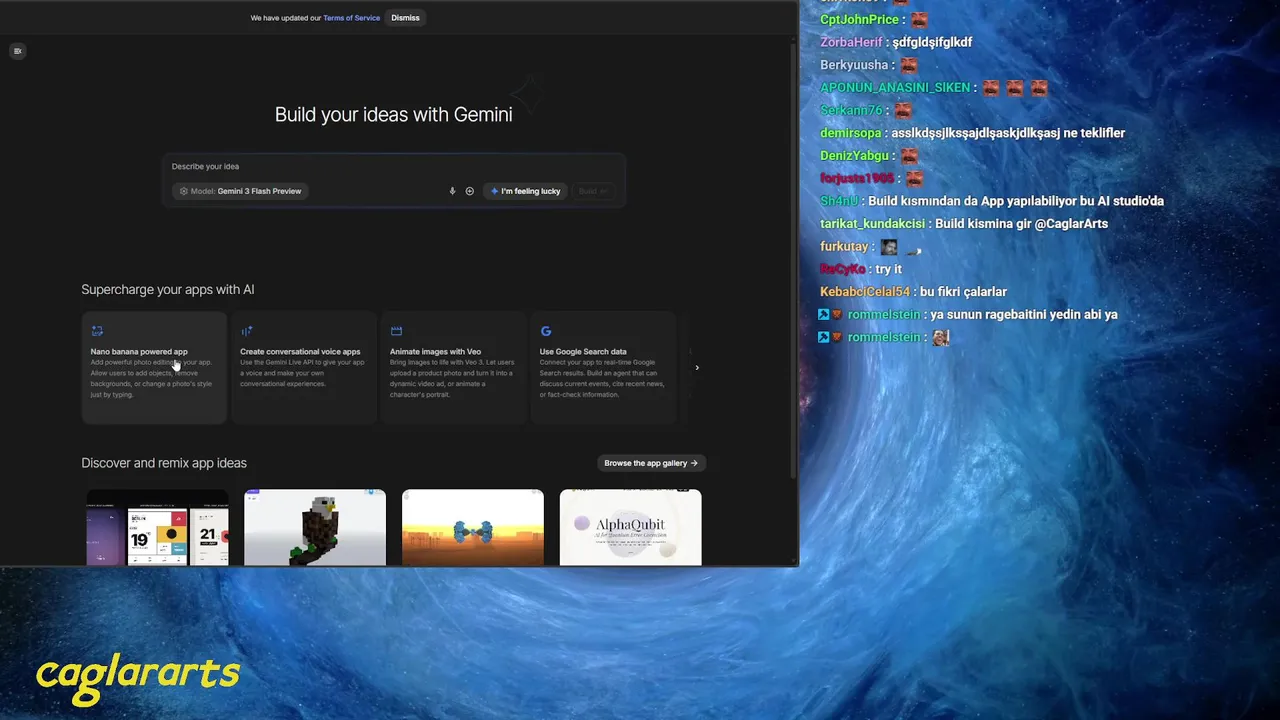Click the Nano banana card icon

tap(97, 331)
